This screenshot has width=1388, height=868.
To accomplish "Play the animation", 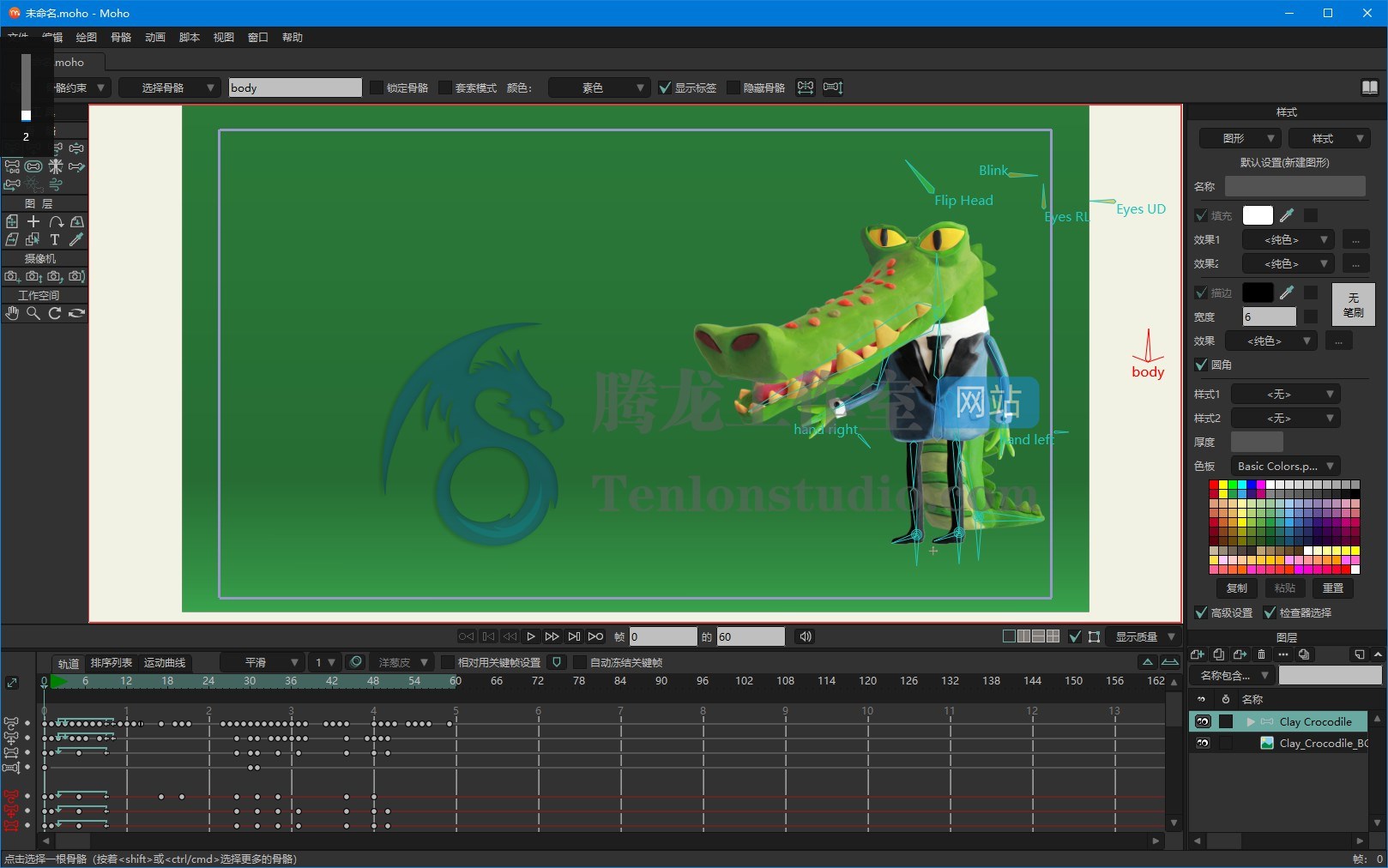I will [x=531, y=636].
